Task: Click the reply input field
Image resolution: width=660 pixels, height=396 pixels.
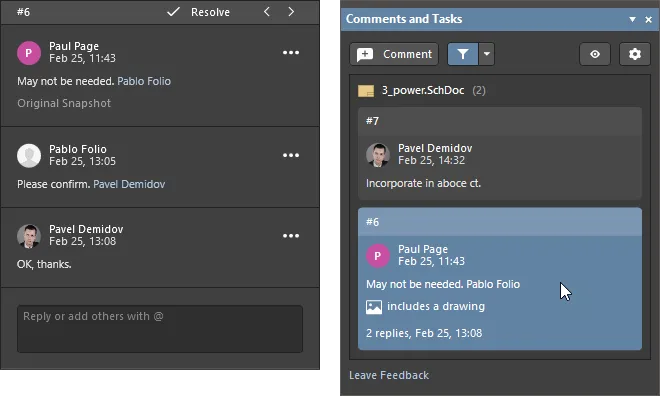Action: pyautogui.click(x=160, y=329)
